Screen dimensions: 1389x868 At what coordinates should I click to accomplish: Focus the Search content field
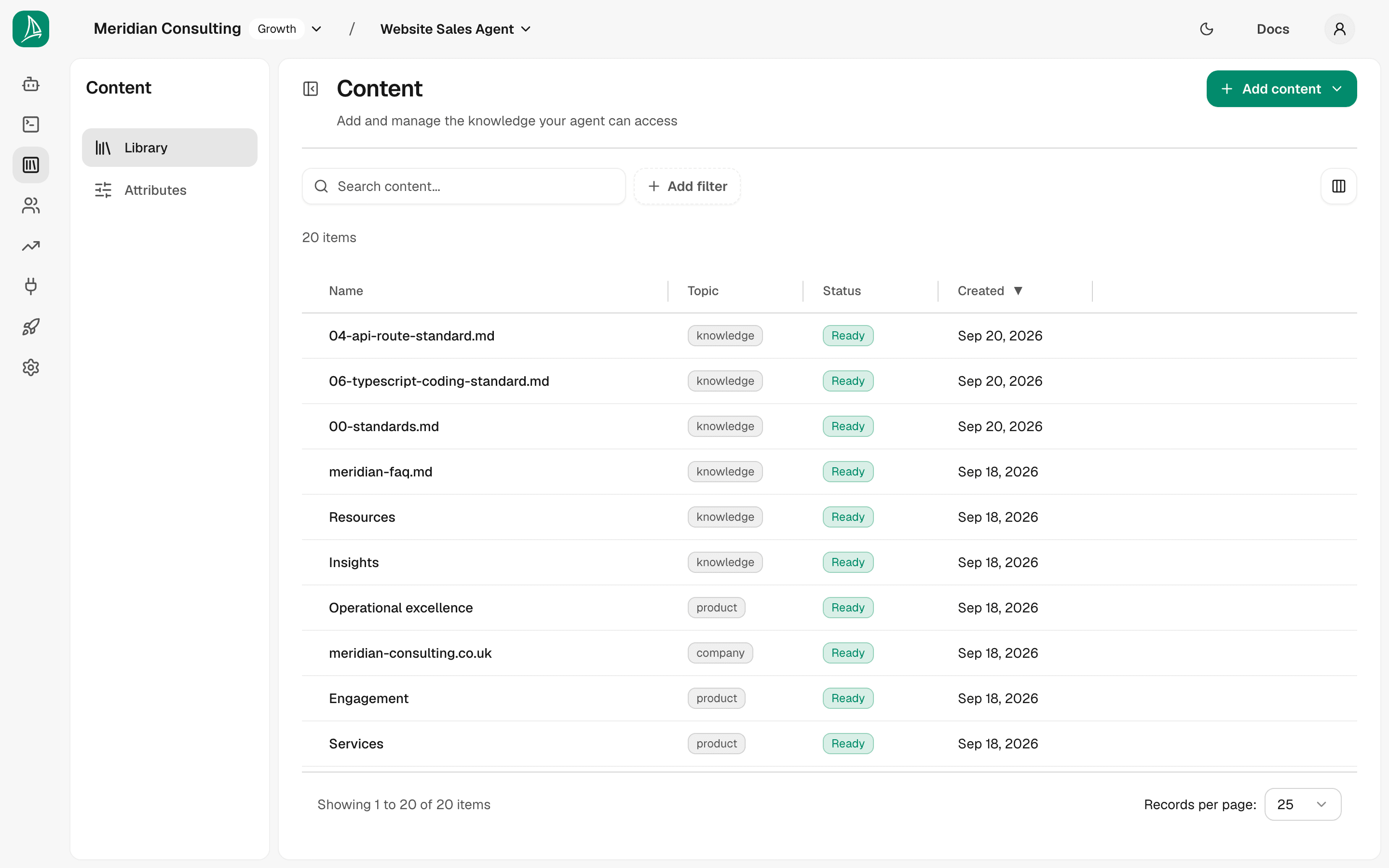pos(464,186)
